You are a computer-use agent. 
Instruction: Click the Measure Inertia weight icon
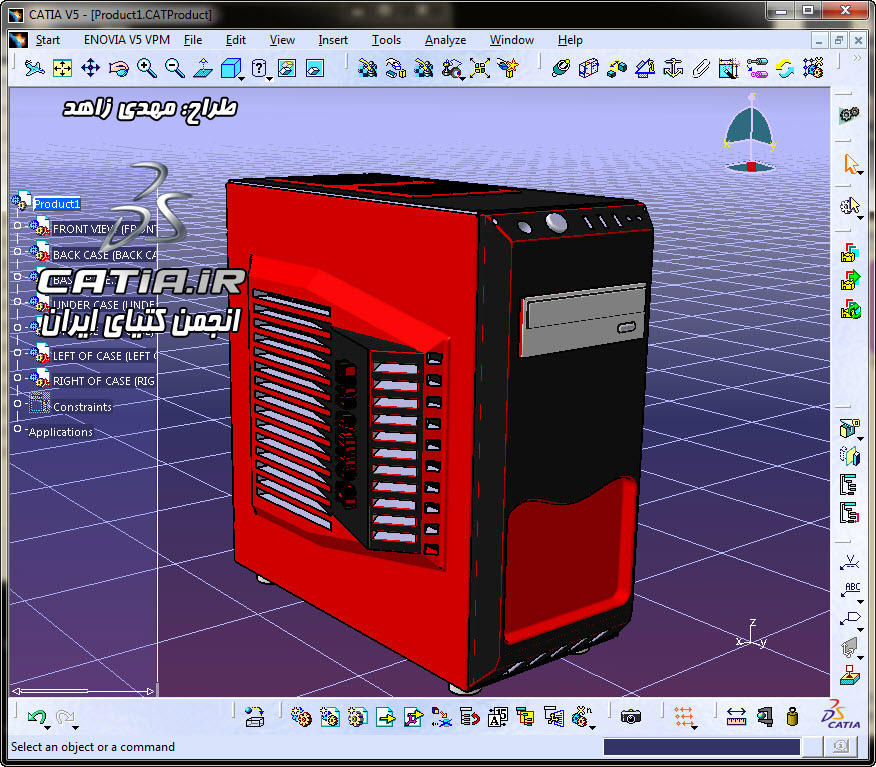[792, 716]
